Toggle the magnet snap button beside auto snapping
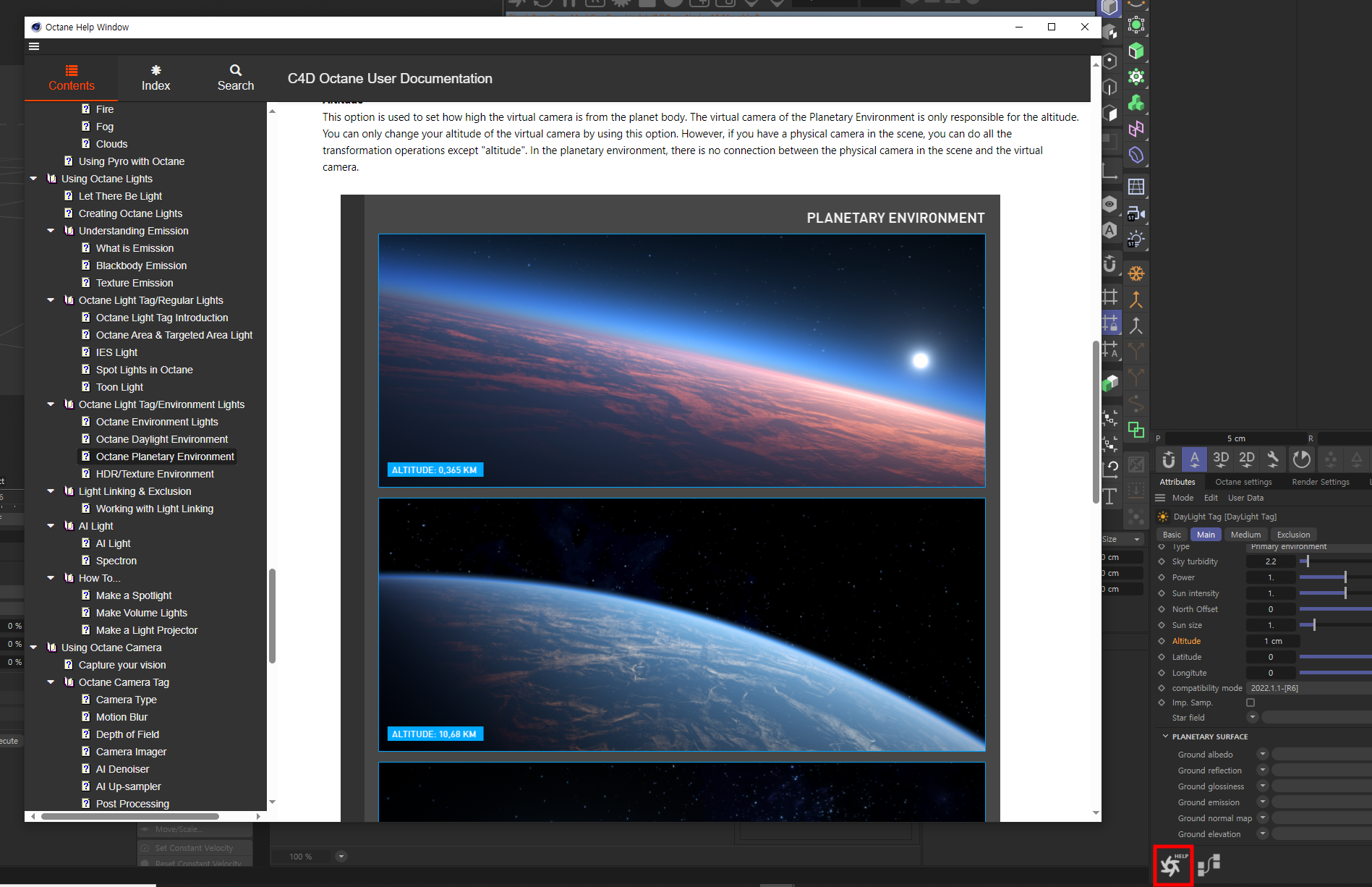Screen dimensions: 1372x887 pos(1169,459)
